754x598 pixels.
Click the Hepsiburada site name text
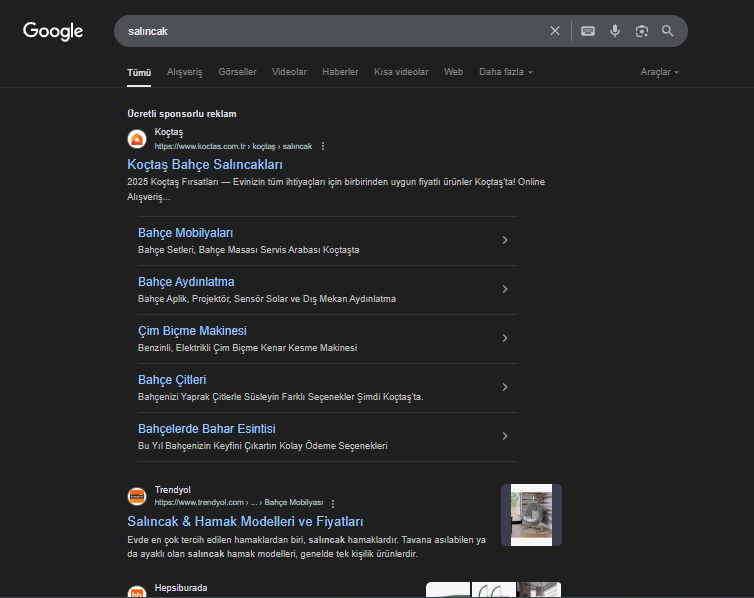181,587
